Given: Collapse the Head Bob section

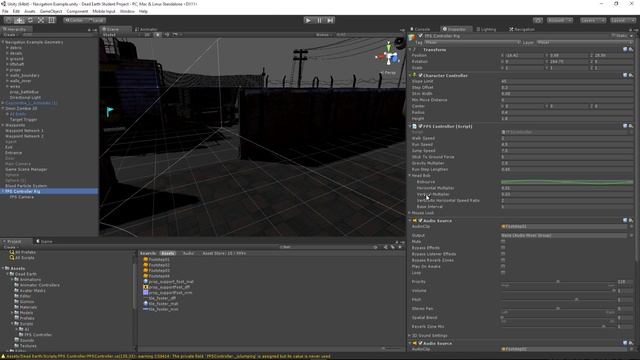Looking at the screenshot, I should 410,176.
